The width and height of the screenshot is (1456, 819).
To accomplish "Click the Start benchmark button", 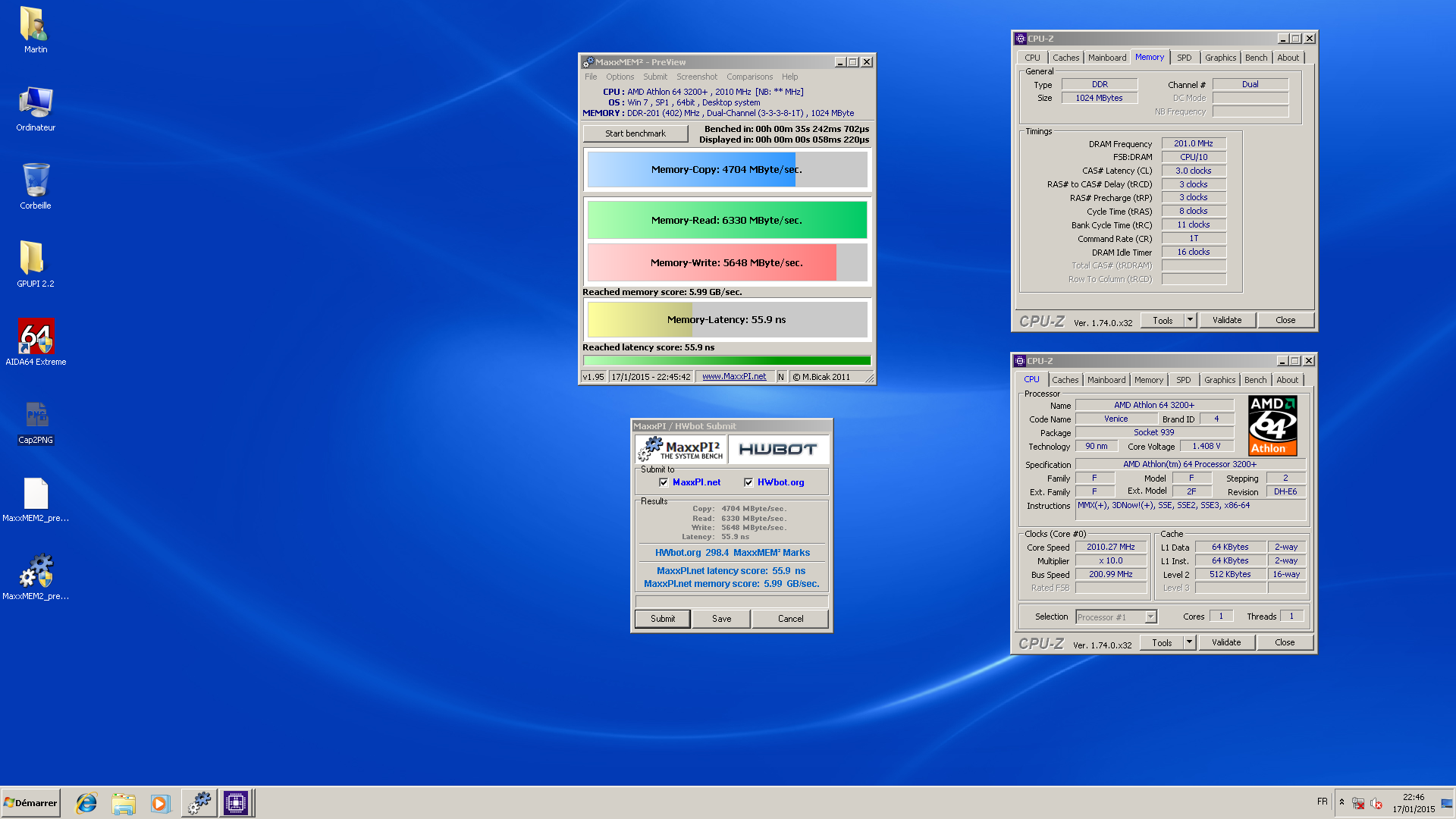I will pos(635,133).
